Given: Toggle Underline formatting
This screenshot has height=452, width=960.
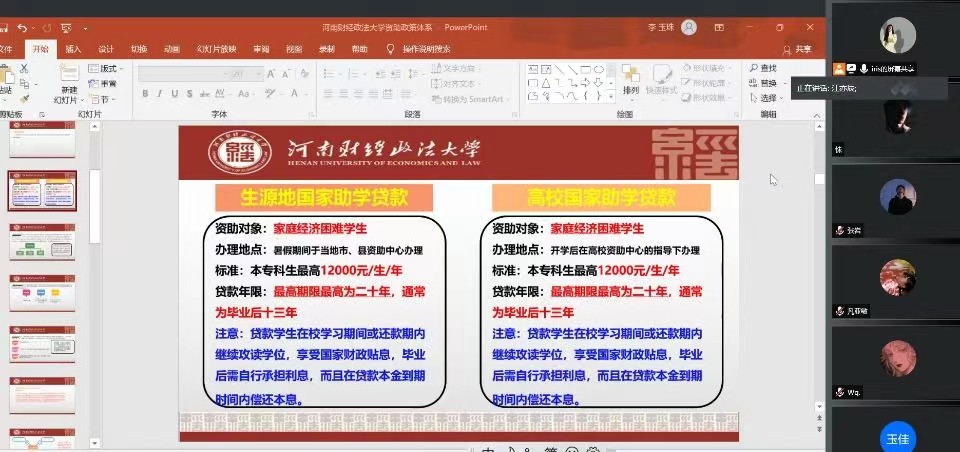Looking at the screenshot, I should pos(174,94).
